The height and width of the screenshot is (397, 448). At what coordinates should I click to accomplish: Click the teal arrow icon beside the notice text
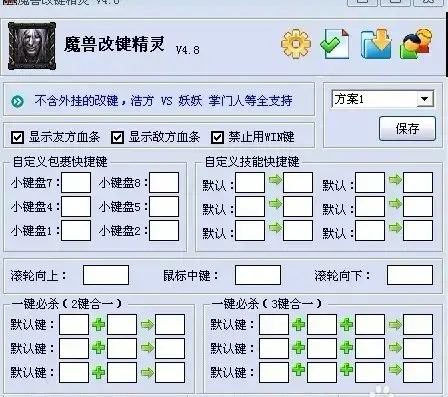[17, 101]
